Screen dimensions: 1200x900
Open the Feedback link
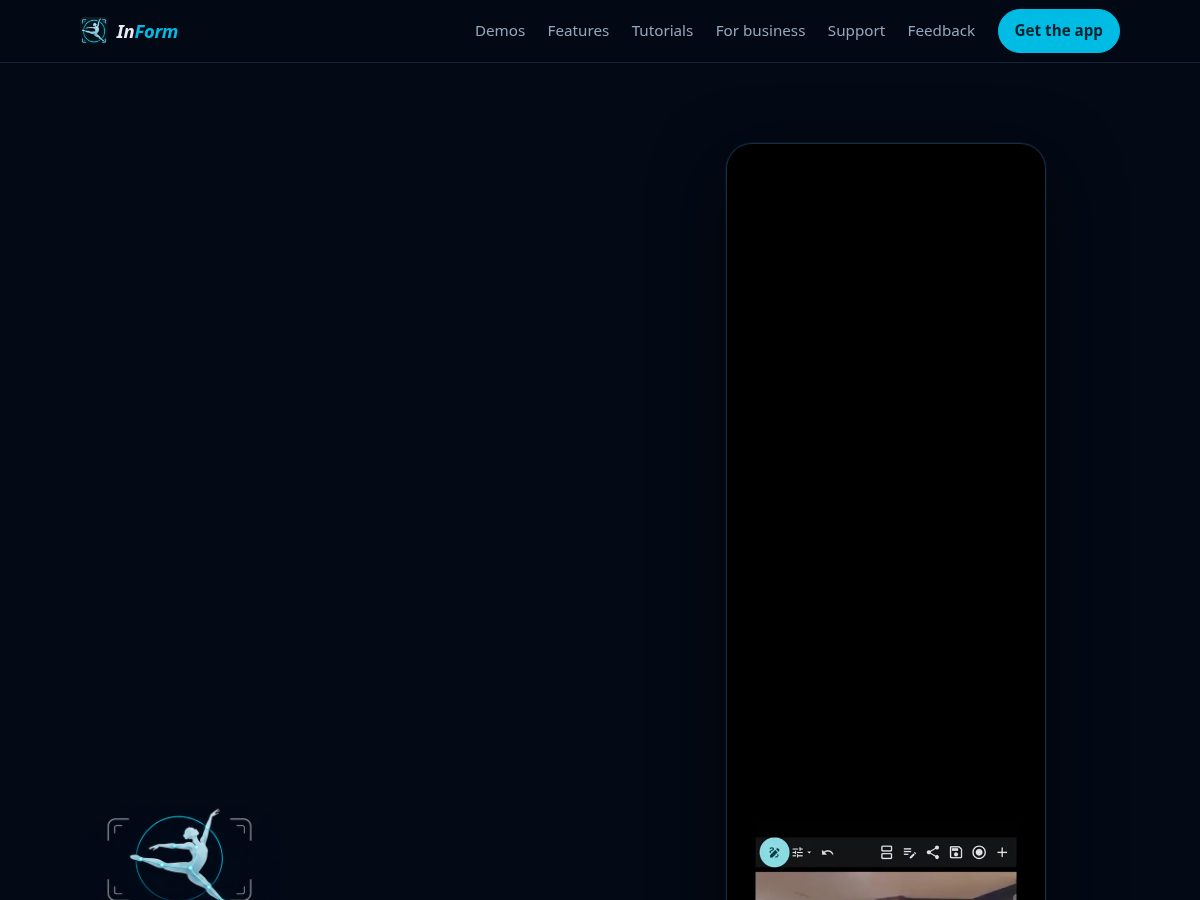(x=941, y=31)
